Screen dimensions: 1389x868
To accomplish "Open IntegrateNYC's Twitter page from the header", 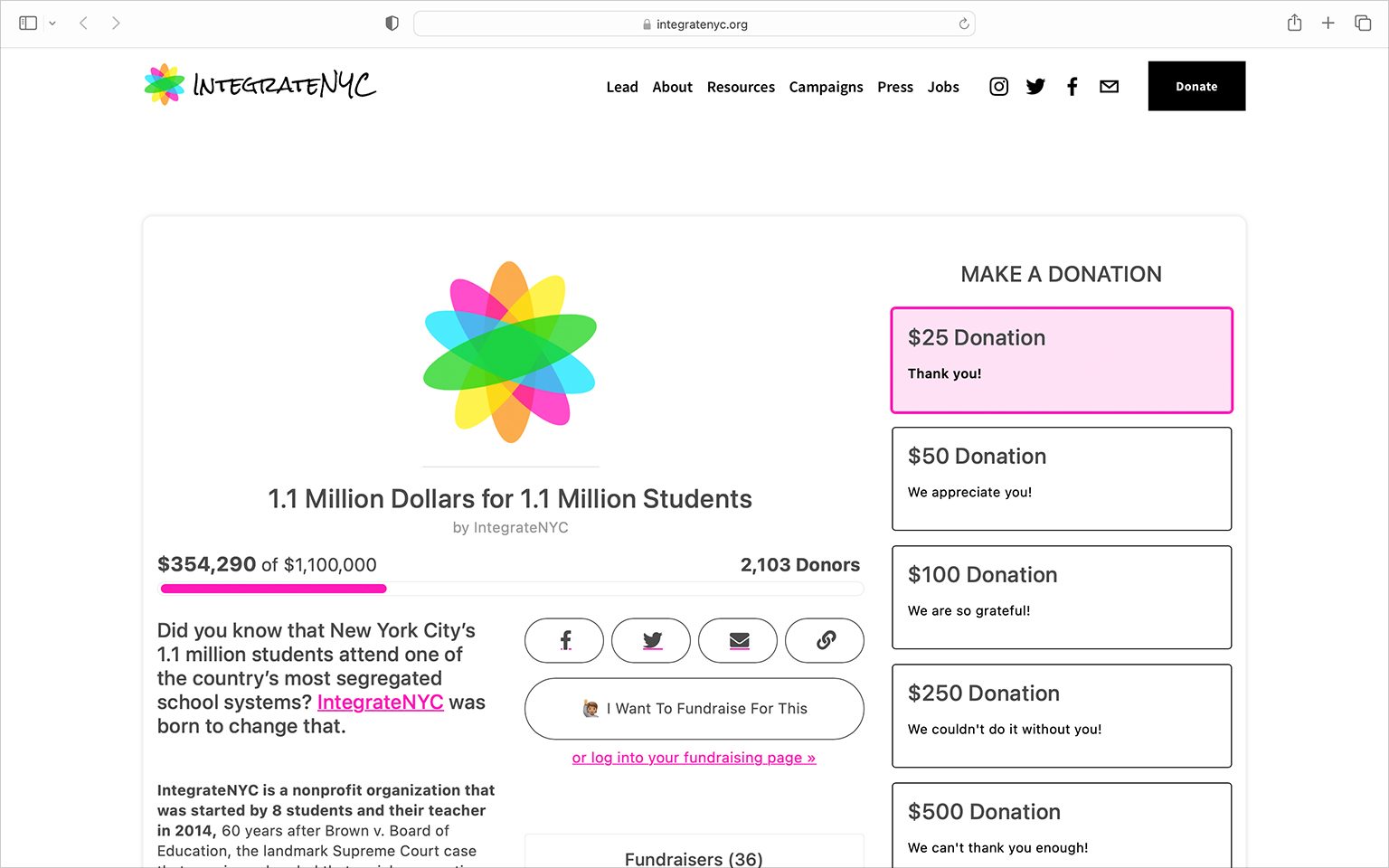I will [x=1035, y=86].
